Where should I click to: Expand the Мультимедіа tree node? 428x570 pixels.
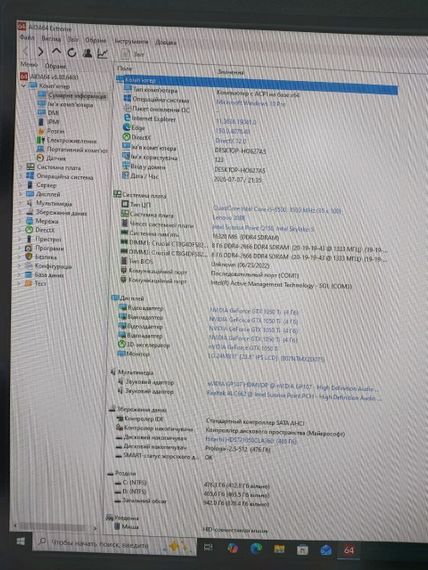pos(21,203)
